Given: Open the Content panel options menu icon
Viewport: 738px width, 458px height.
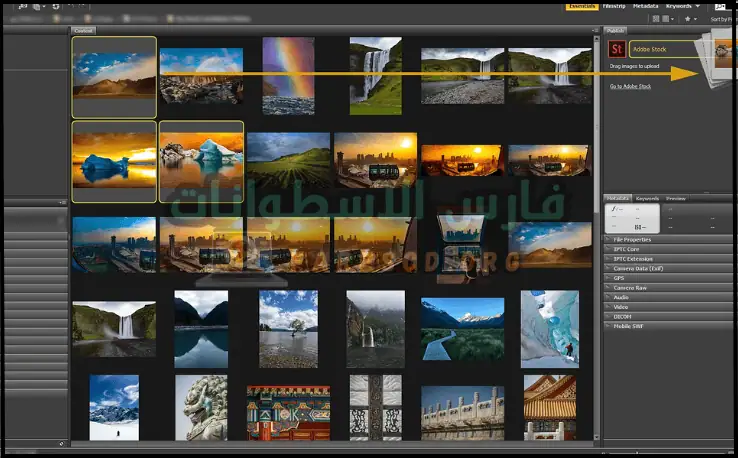Looking at the screenshot, I should click(593, 30).
